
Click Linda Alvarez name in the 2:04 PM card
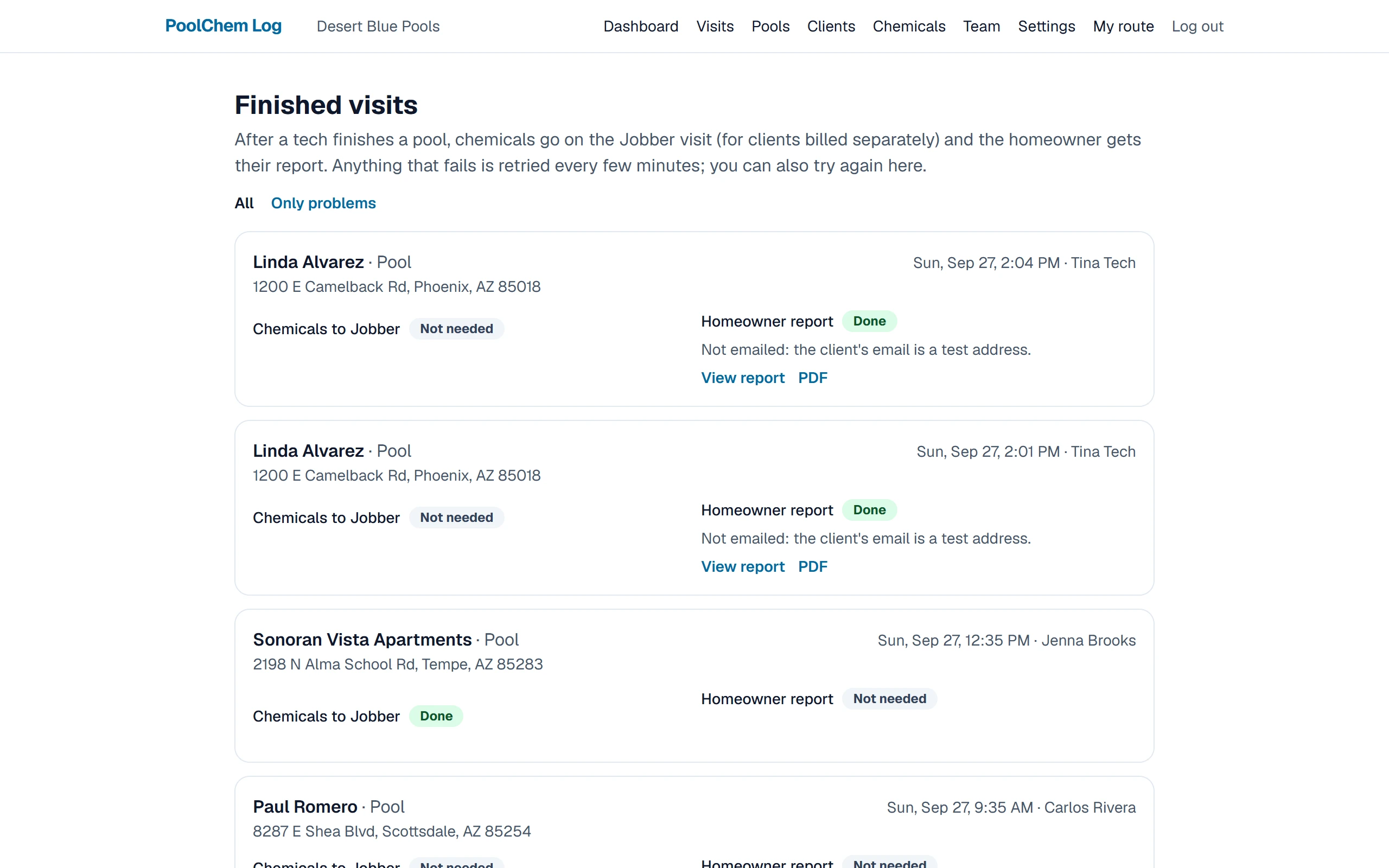(x=308, y=262)
